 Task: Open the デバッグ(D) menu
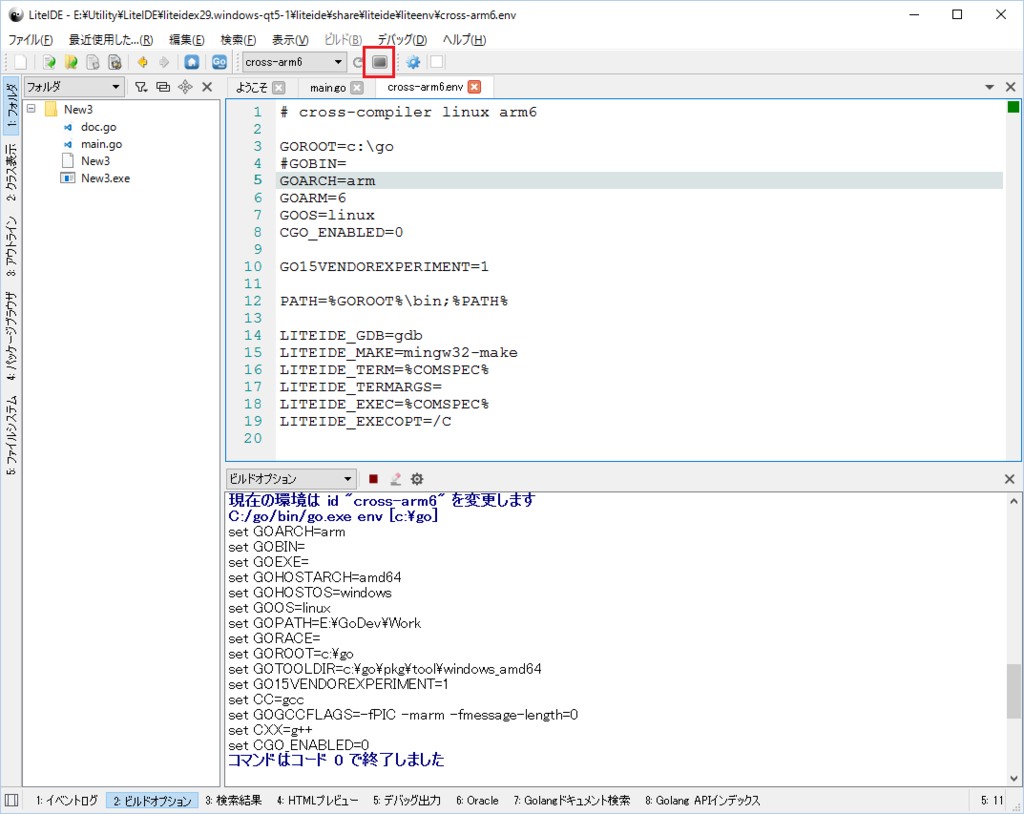402,40
